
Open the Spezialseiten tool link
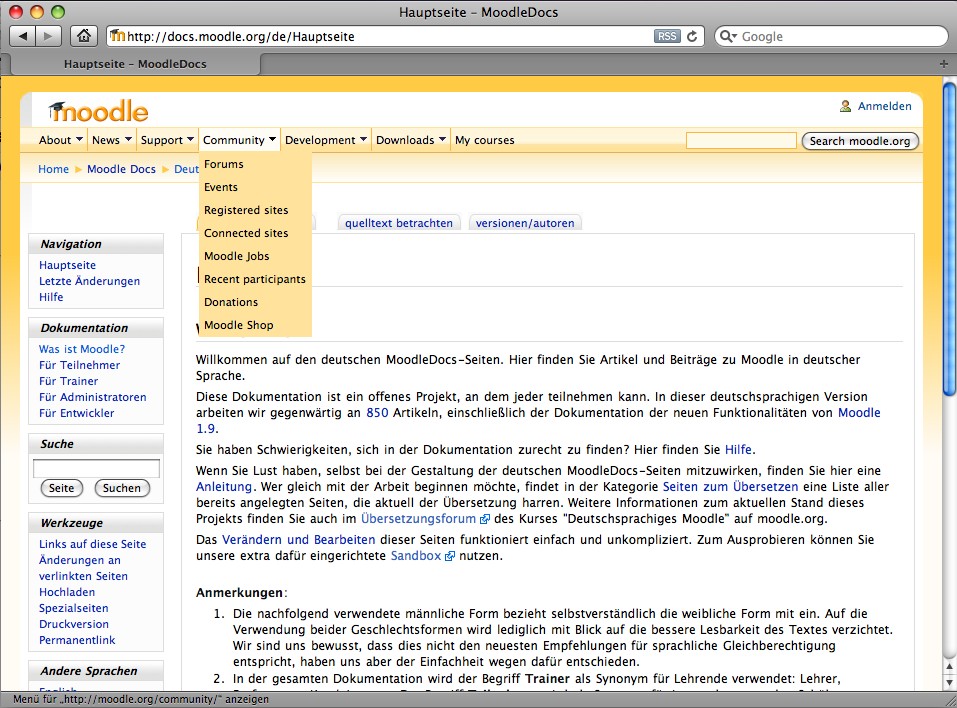tap(74, 608)
